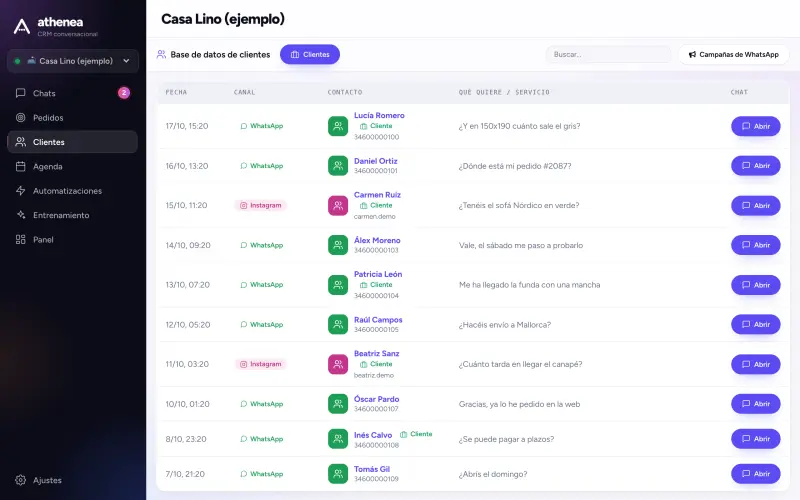Click Abrir for Daniel Ortiz
Viewport: 800px width, 500px height.
[756, 166]
